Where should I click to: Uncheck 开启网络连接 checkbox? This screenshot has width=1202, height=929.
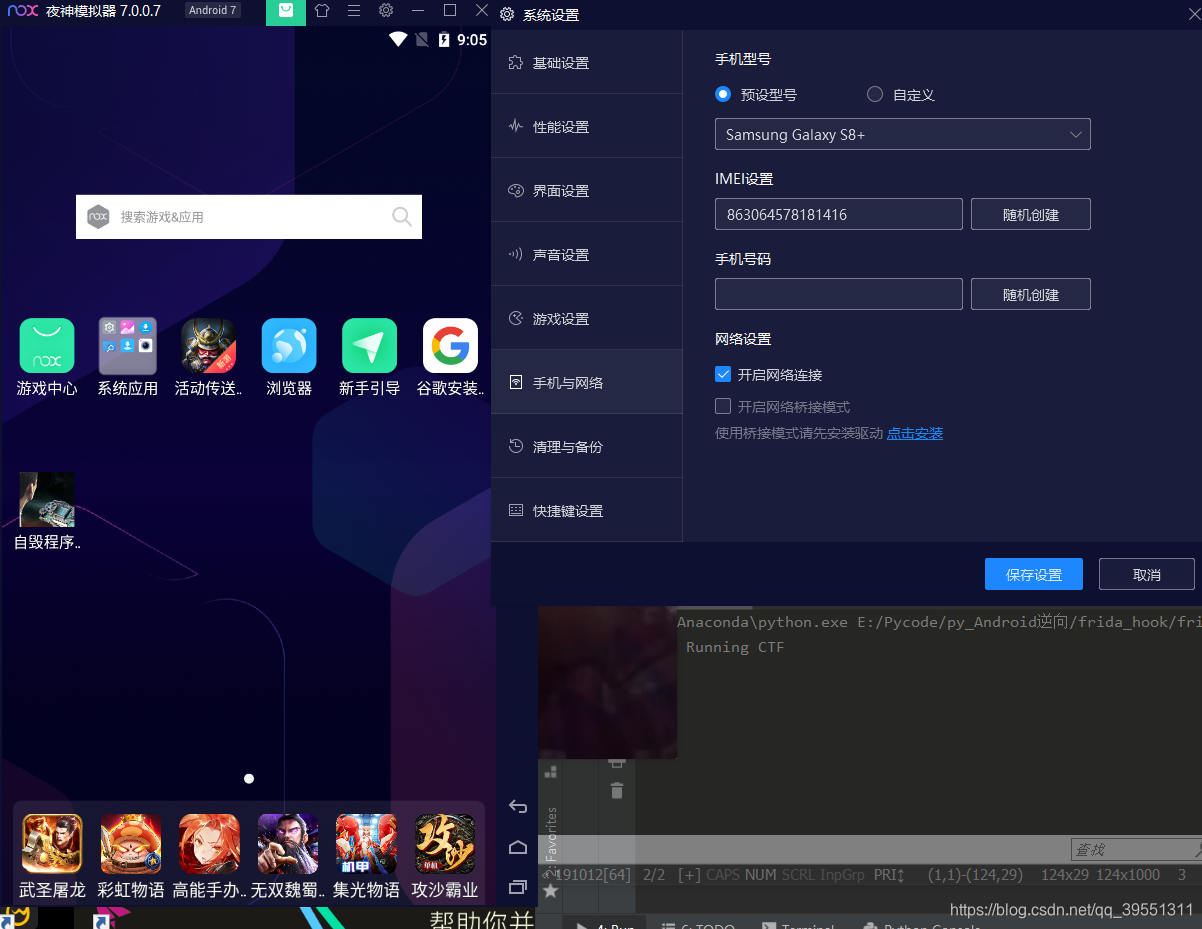pos(724,375)
